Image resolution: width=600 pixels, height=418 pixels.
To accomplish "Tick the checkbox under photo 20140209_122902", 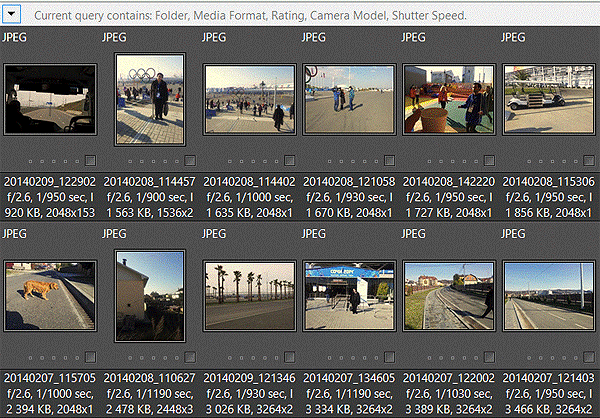I will [x=91, y=160].
